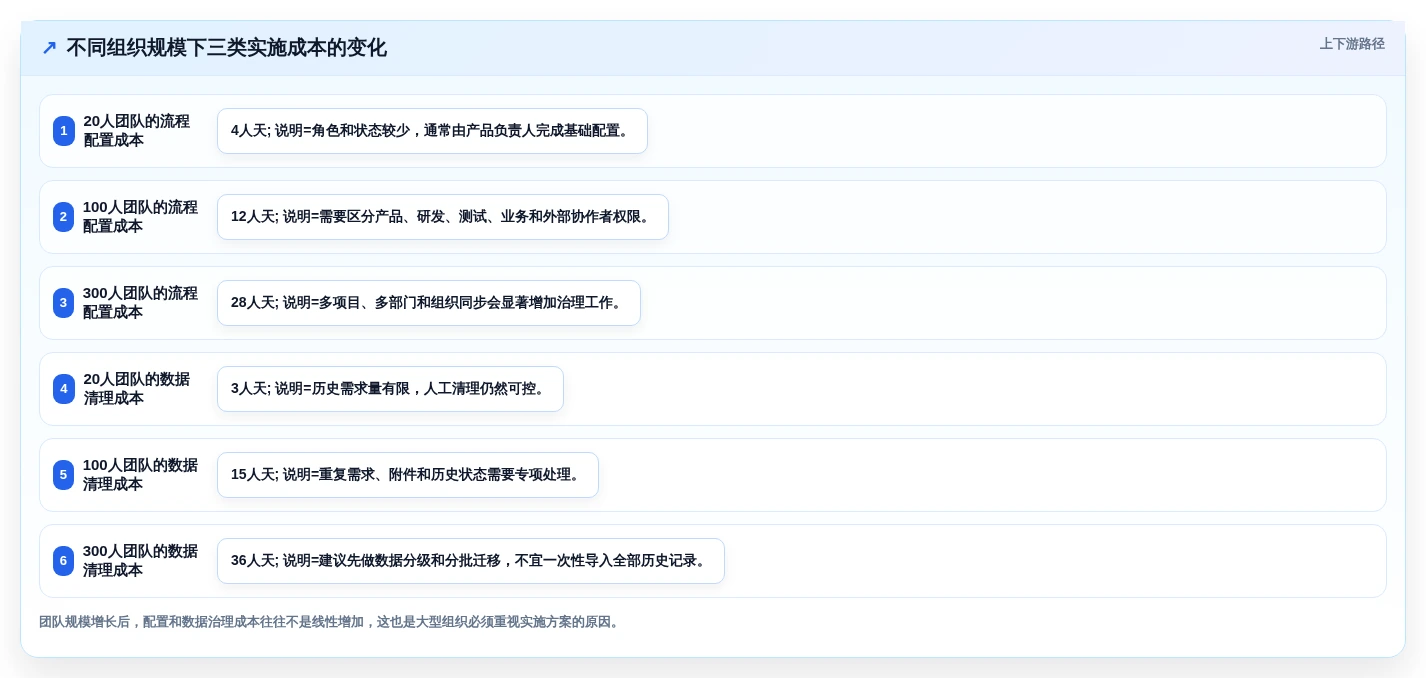Click number badge 4 for 20人团队的数据清理成本
The height and width of the screenshot is (678, 1426).
(x=64, y=389)
